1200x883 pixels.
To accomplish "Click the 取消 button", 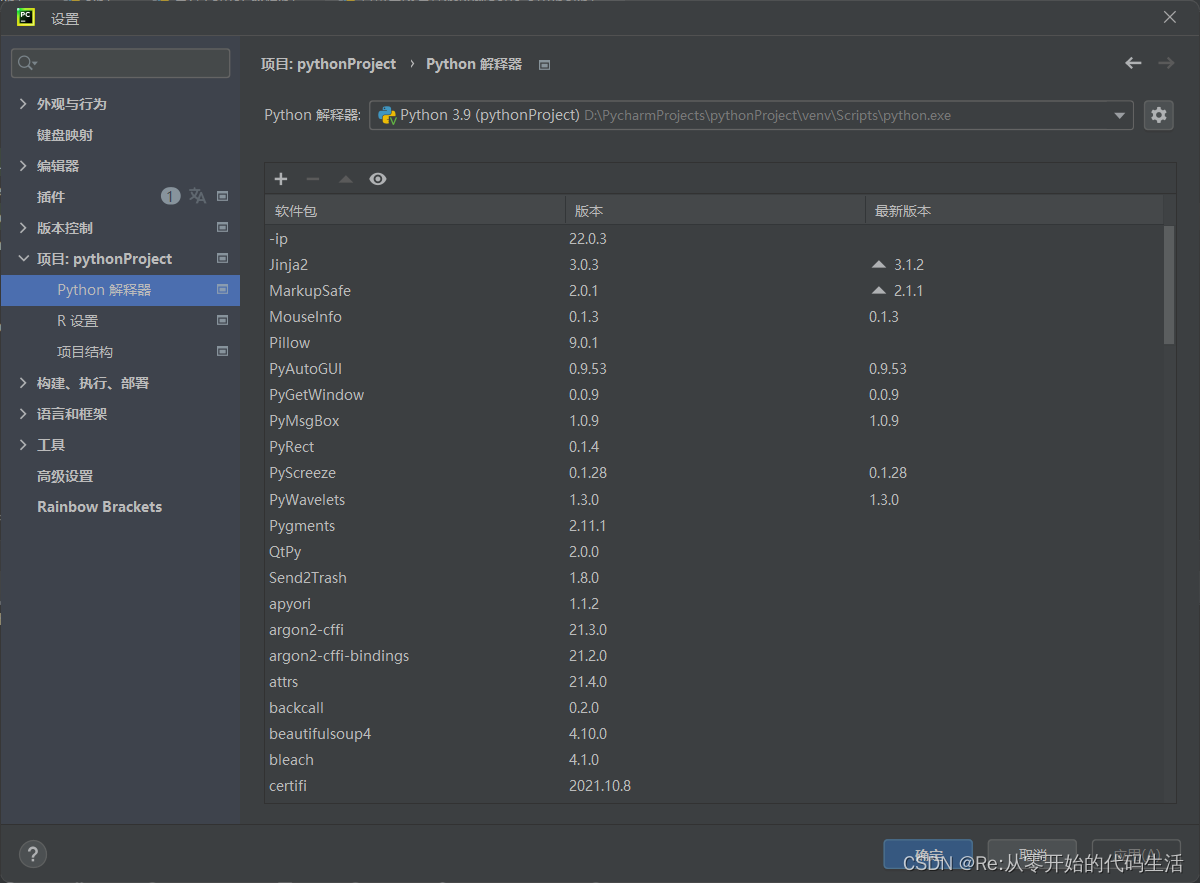I will point(1032,855).
